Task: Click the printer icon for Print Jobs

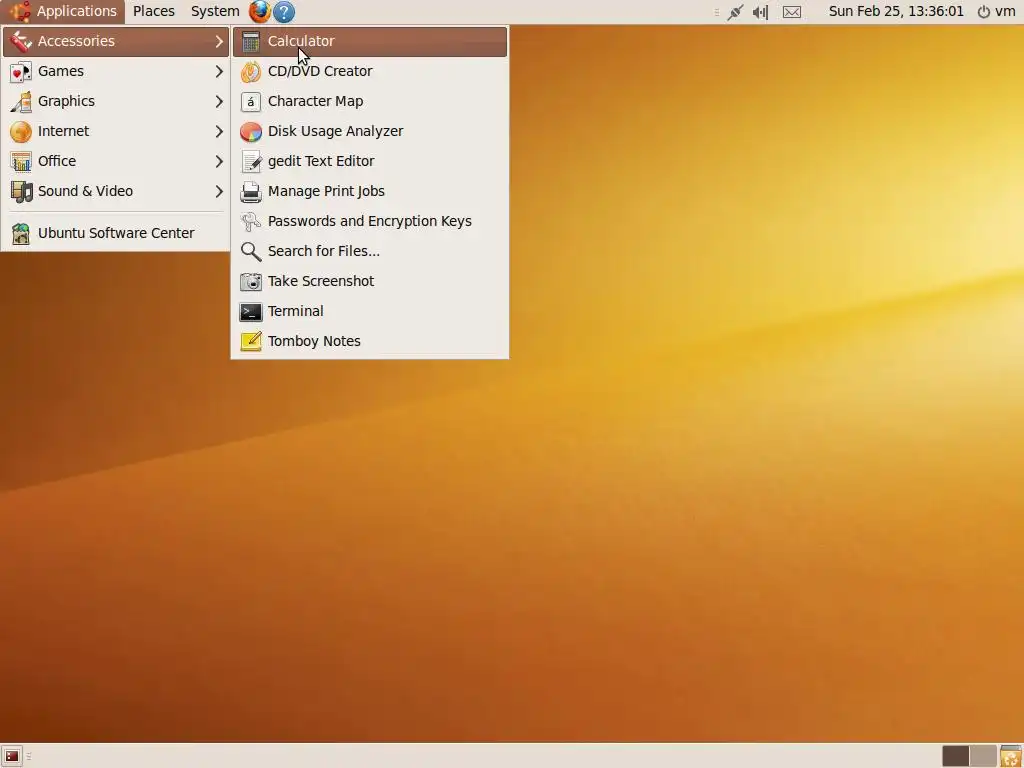Action: (251, 191)
